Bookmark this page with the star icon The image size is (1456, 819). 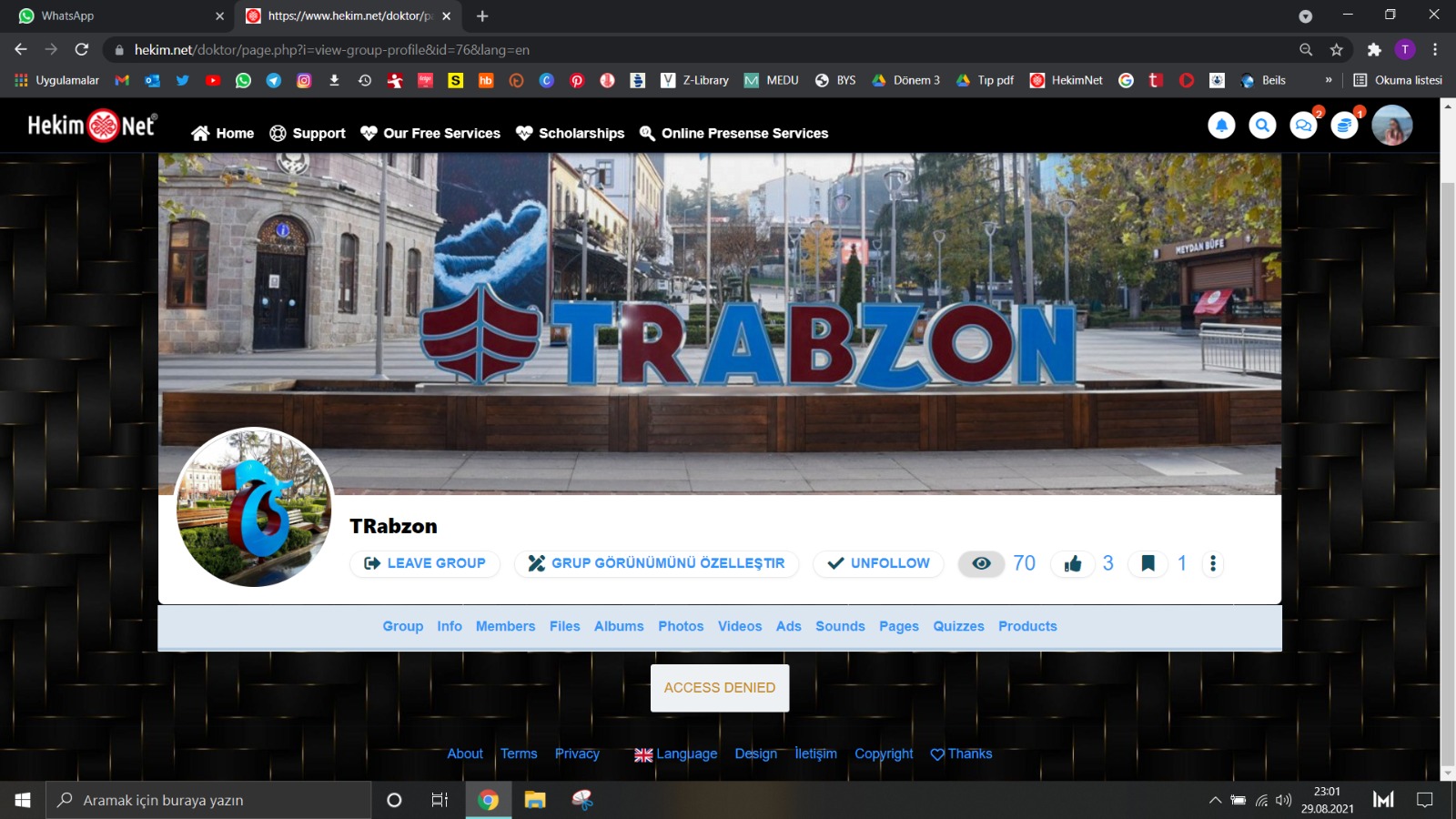(1336, 50)
